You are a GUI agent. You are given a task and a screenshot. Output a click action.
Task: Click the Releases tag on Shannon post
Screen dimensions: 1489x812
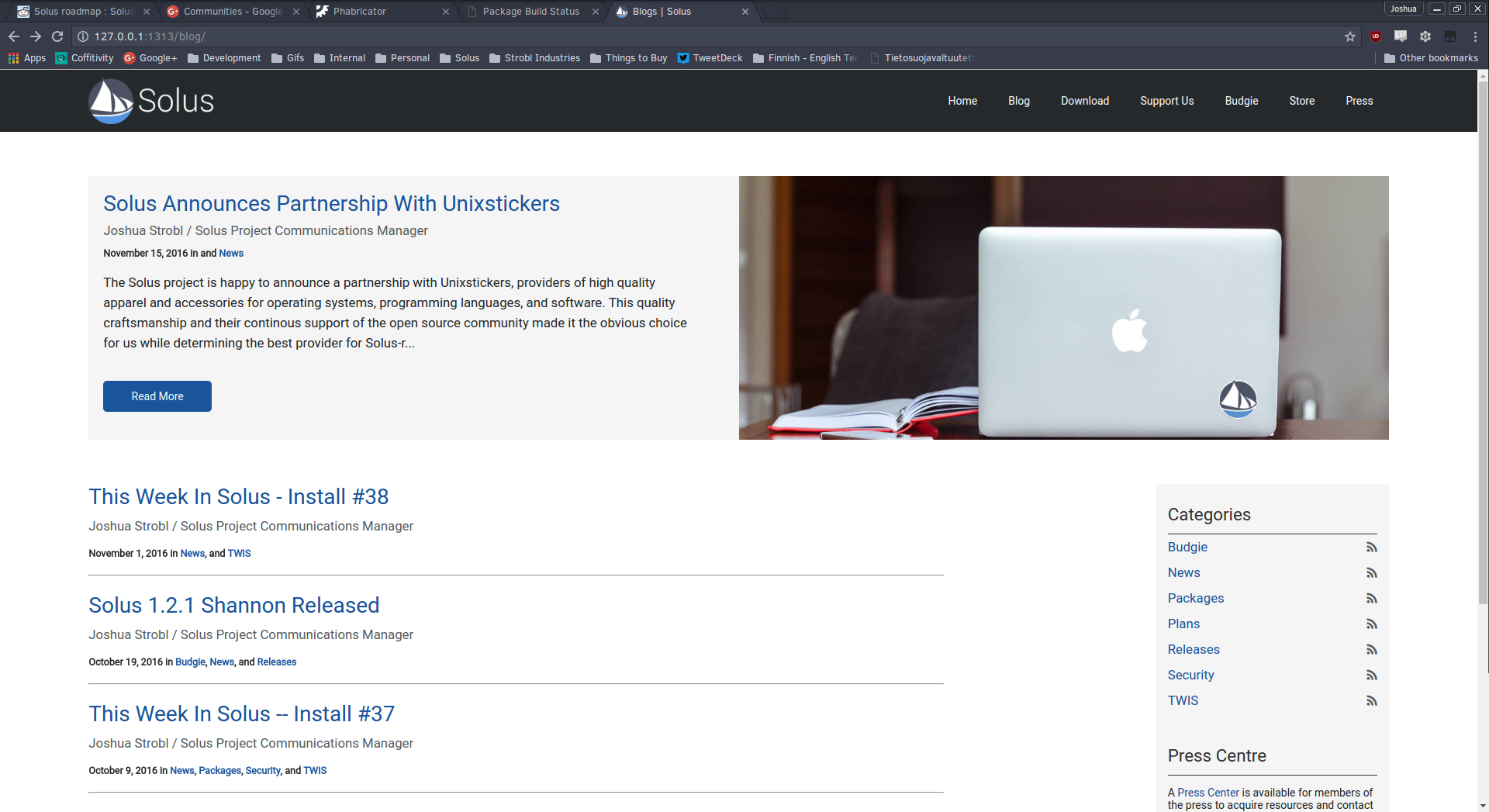277,662
